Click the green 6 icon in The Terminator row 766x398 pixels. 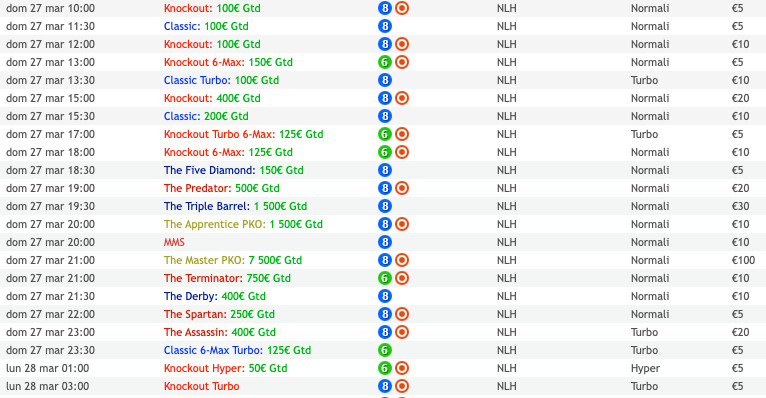click(385, 278)
